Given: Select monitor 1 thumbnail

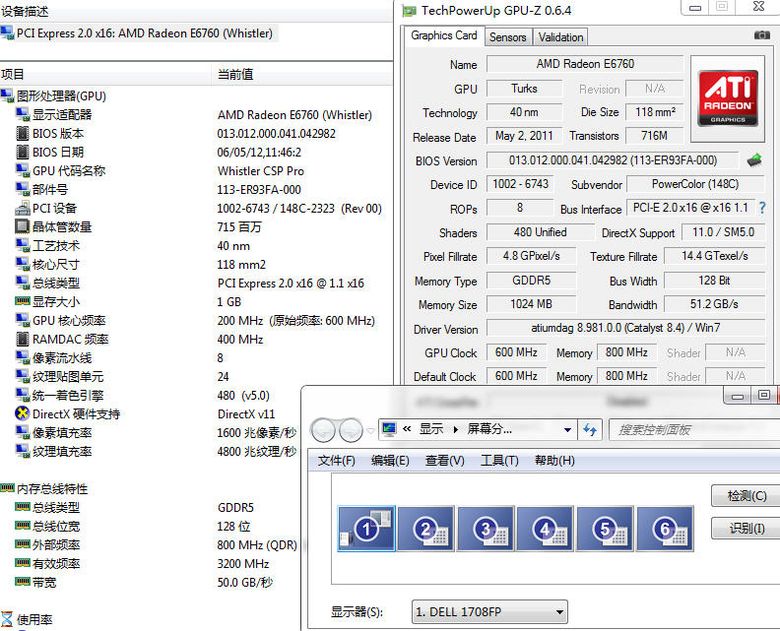Looking at the screenshot, I should 367,528.
